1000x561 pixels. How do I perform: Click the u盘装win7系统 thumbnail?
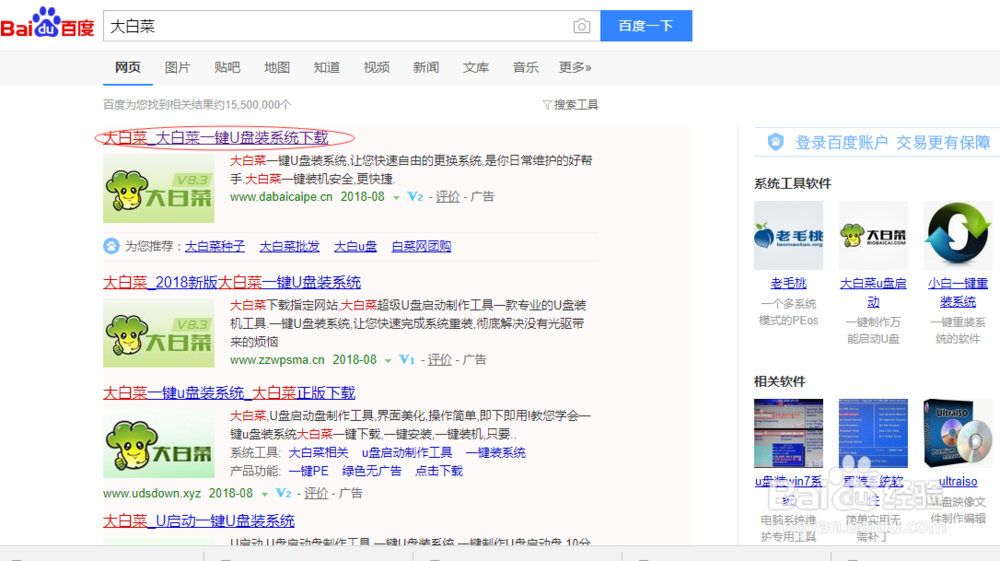pyautogui.click(x=788, y=434)
